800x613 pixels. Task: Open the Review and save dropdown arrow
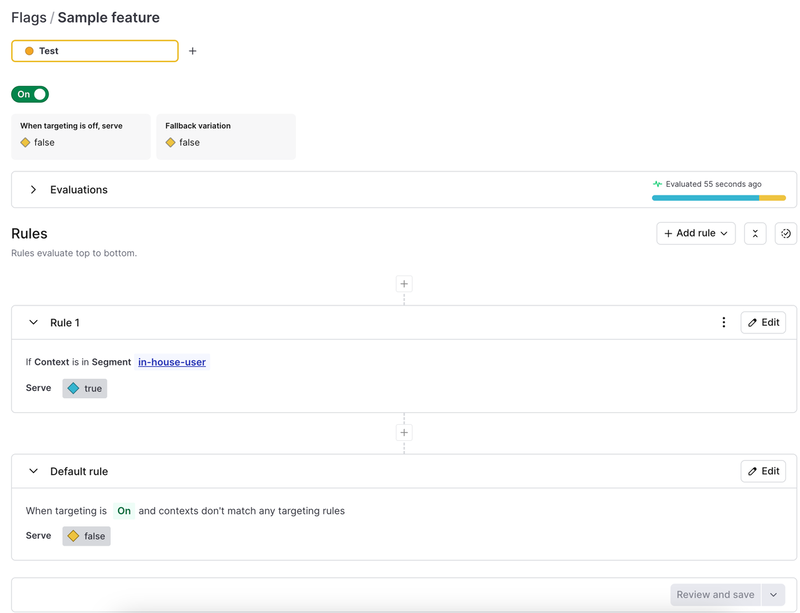[x=773, y=594]
